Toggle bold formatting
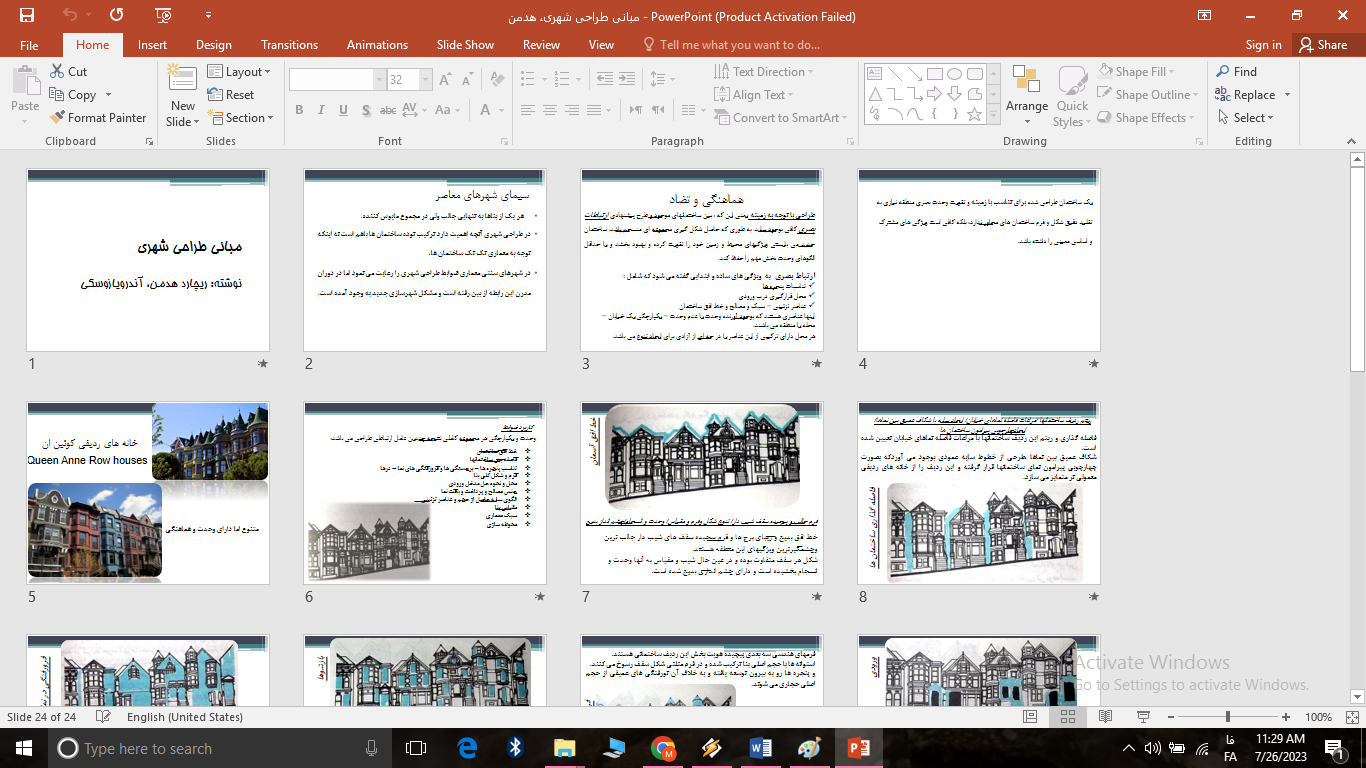This screenshot has width=1366, height=768. [299, 109]
